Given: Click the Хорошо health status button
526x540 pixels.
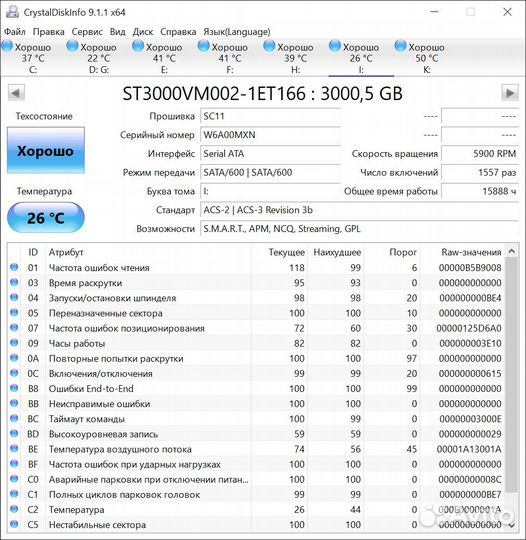Looking at the screenshot, I should pyautogui.click(x=45, y=151).
